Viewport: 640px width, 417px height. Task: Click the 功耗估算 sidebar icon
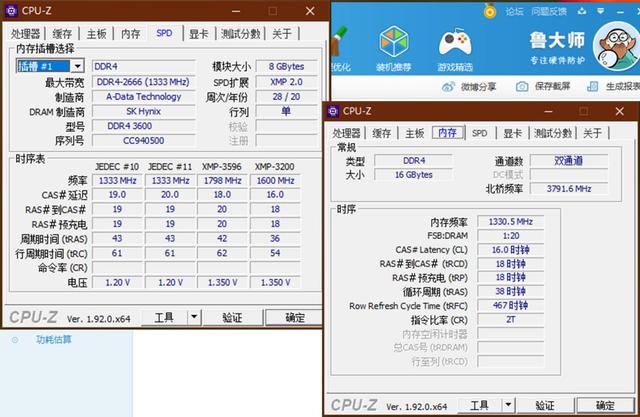tap(15, 339)
